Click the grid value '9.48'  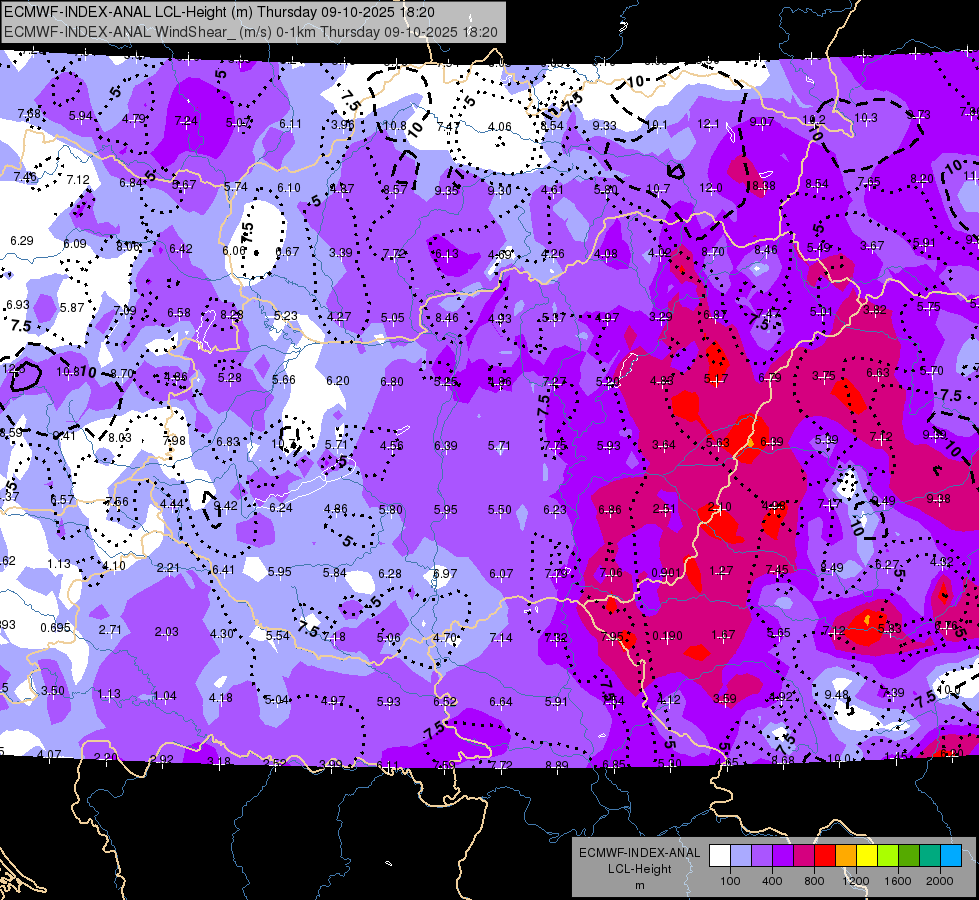[x=837, y=695]
